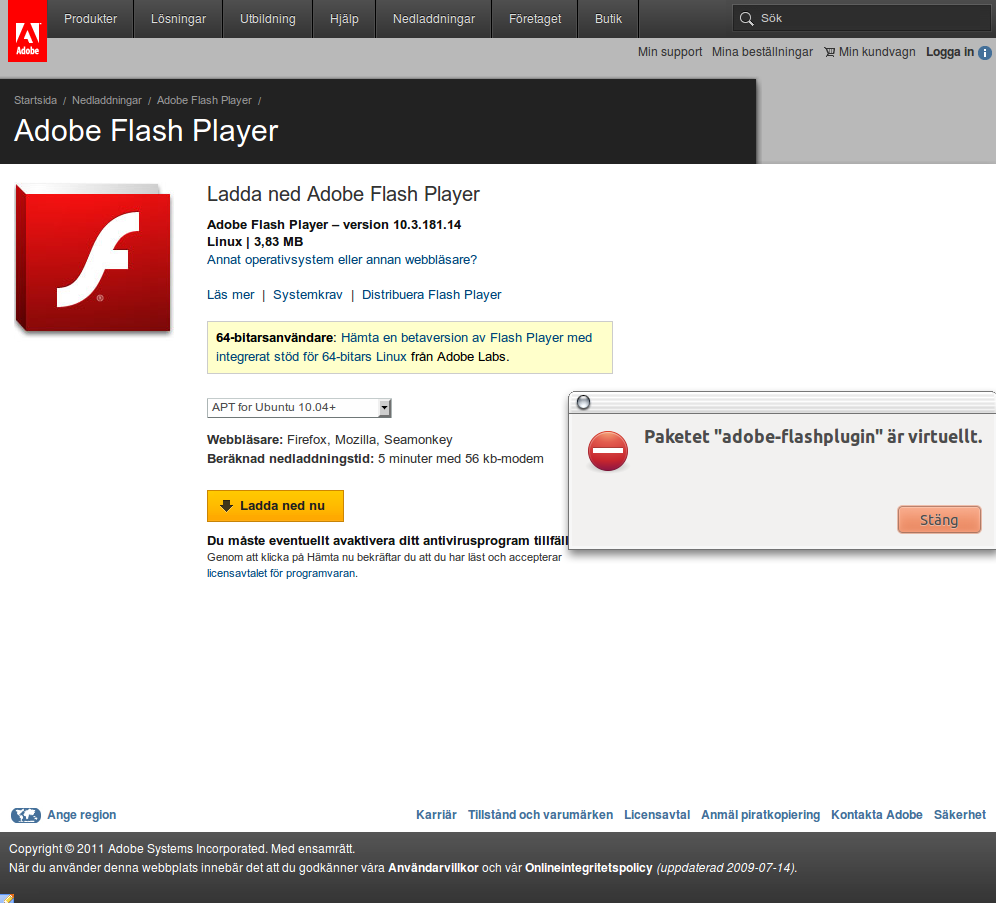Viewport: 996px width, 903px height.
Task: Open licensavtalet för programvaran link
Action: pyautogui.click(x=281, y=573)
